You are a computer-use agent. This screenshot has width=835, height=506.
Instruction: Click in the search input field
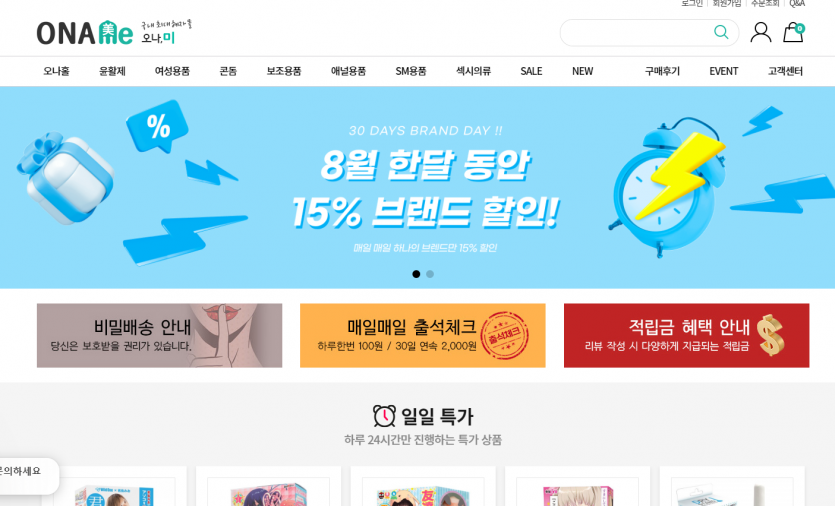tap(636, 32)
